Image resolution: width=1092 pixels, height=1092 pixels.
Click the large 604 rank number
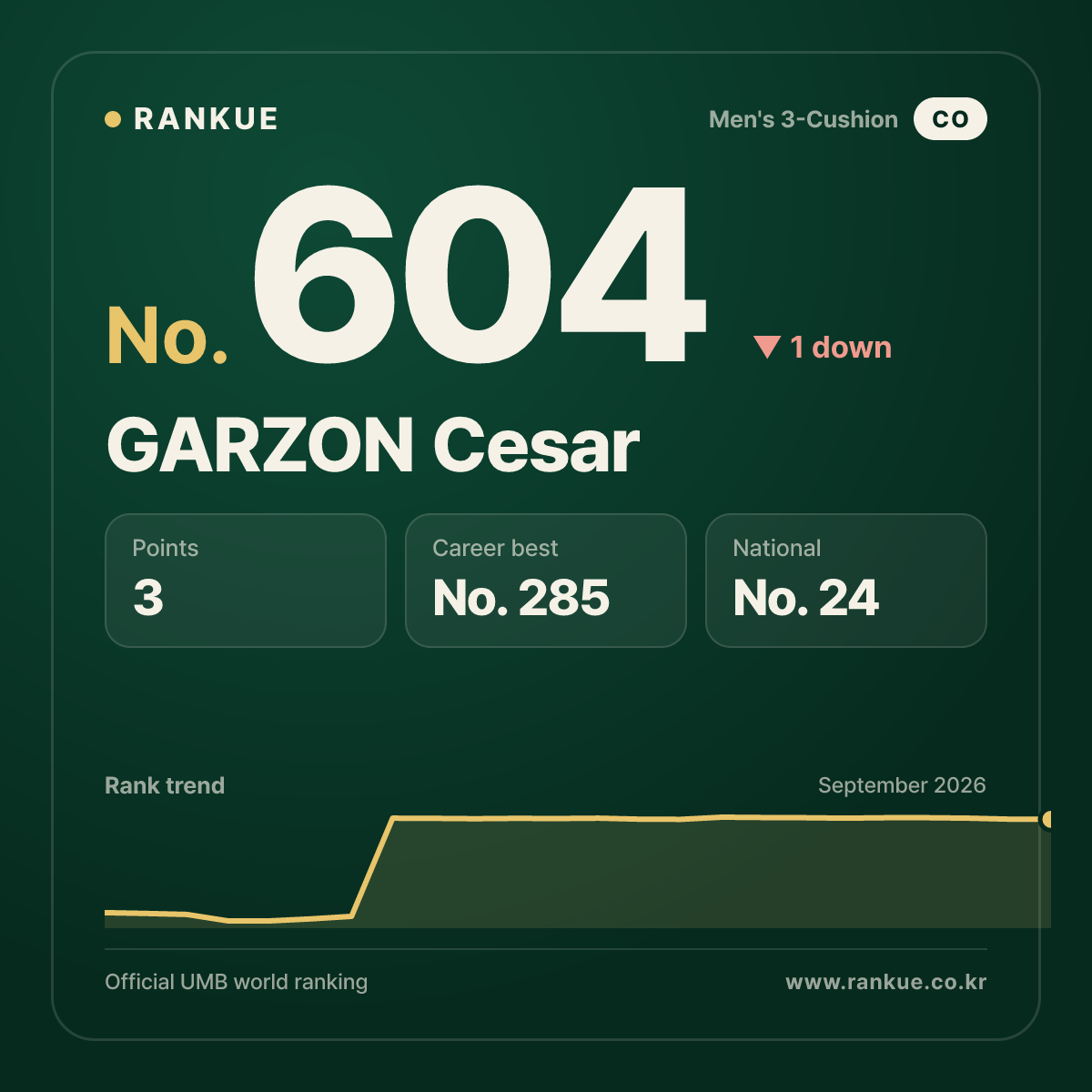[x=479, y=273]
